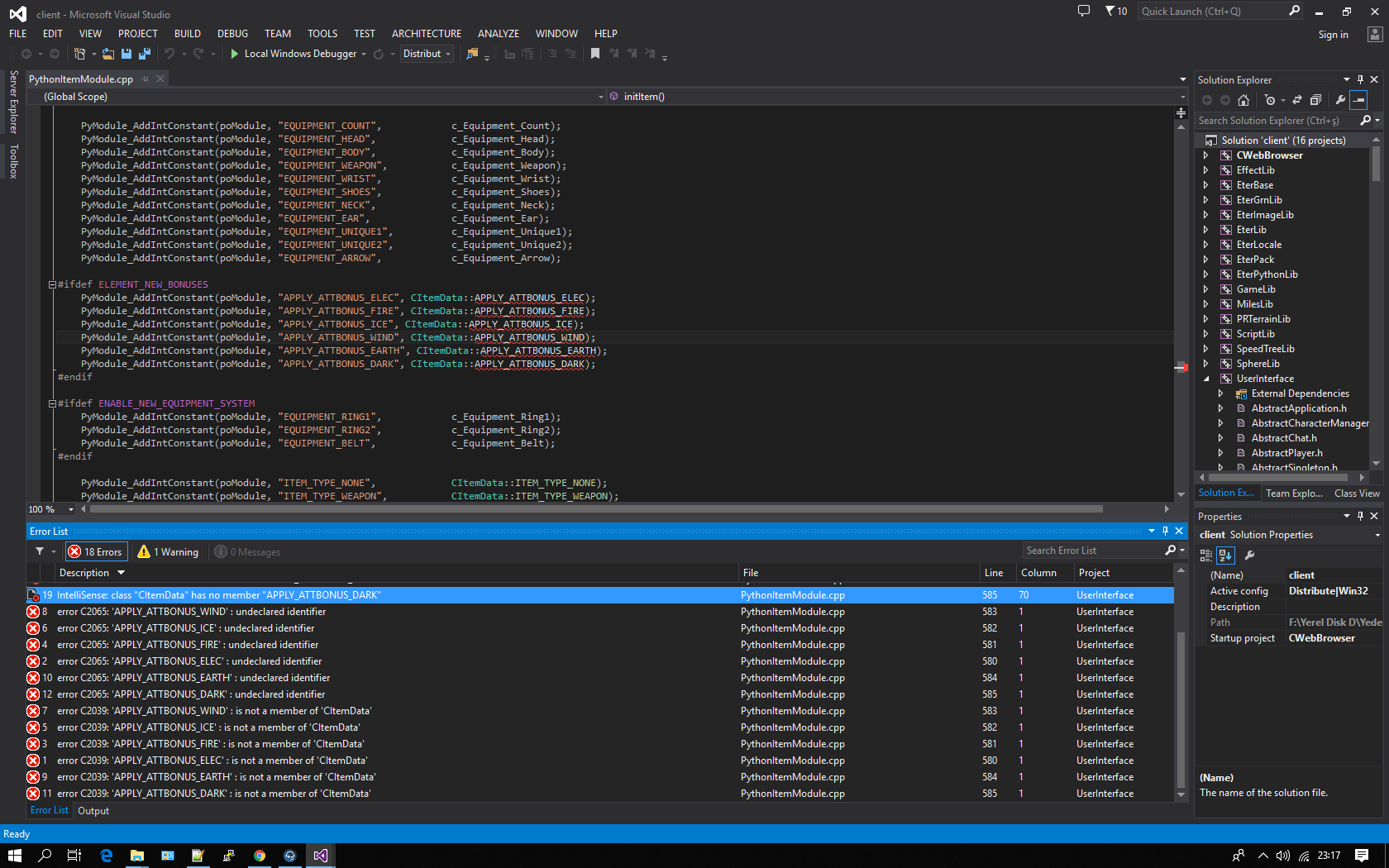Click the Find in Files toolbar icon
This screenshot has width=1389, height=868.
[472, 54]
